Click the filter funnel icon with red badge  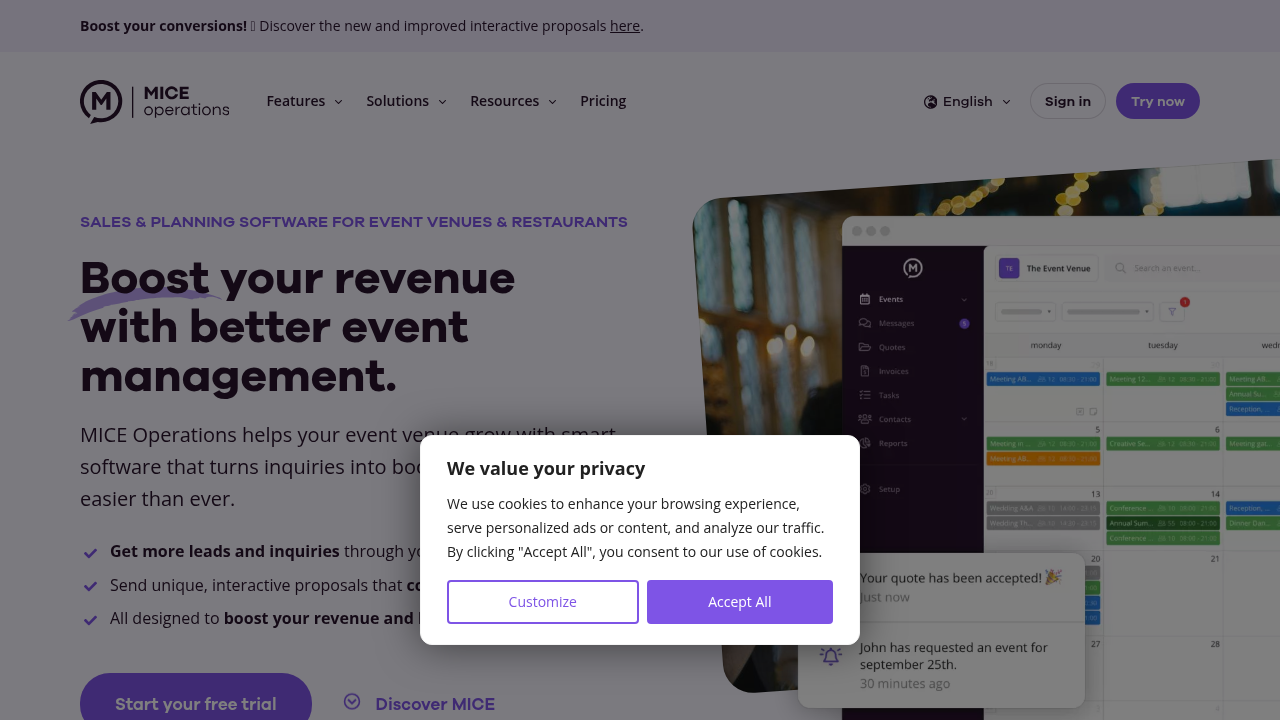tap(1173, 311)
